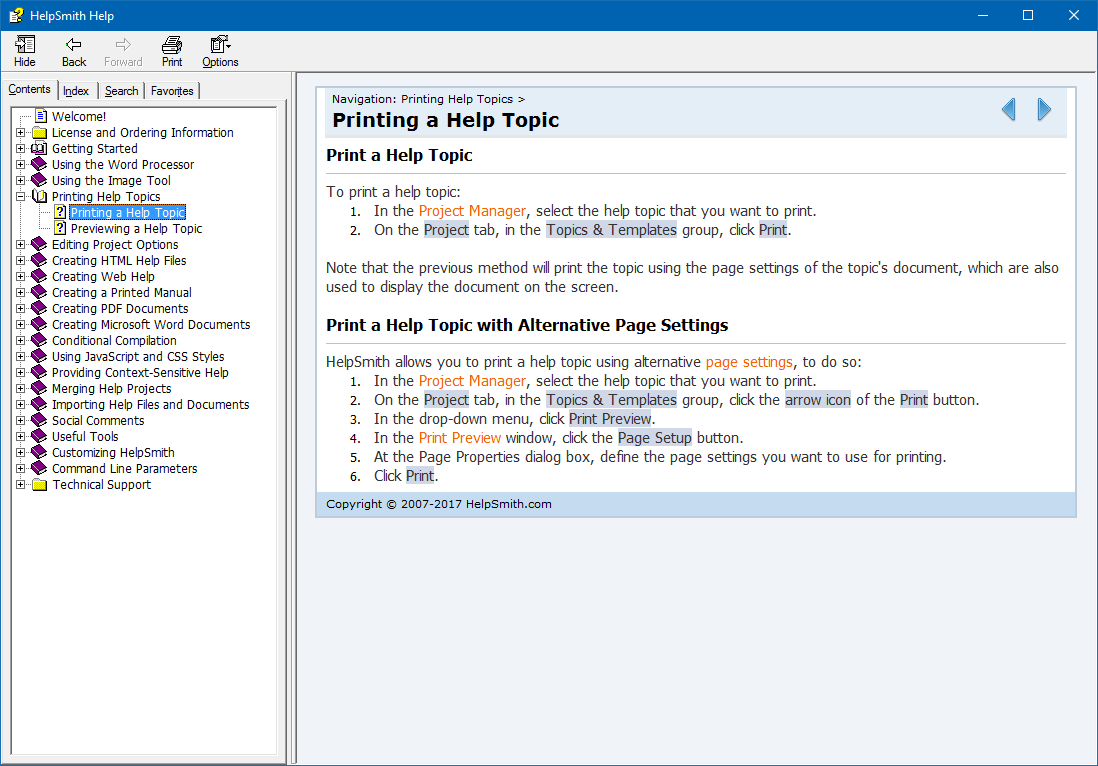Viewport: 1098px width, 766px height.
Task: Expand the Creating PDF Documents node
Action: click(x=21, y=309)
